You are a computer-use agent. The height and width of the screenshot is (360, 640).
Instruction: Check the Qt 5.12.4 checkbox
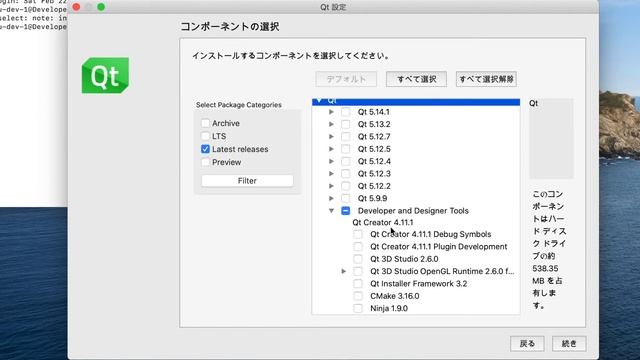(x=345, y=161)
